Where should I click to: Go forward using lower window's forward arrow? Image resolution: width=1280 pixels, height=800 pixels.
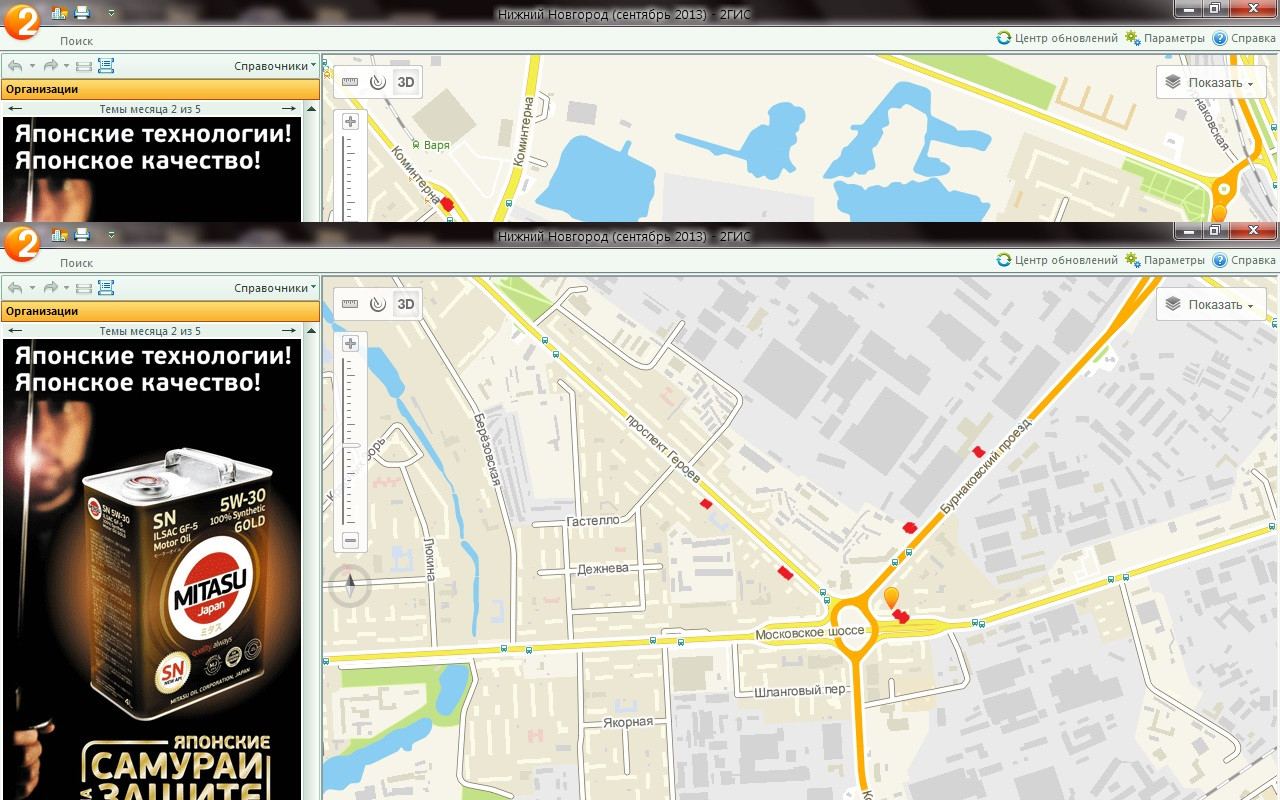click(50, 288)
